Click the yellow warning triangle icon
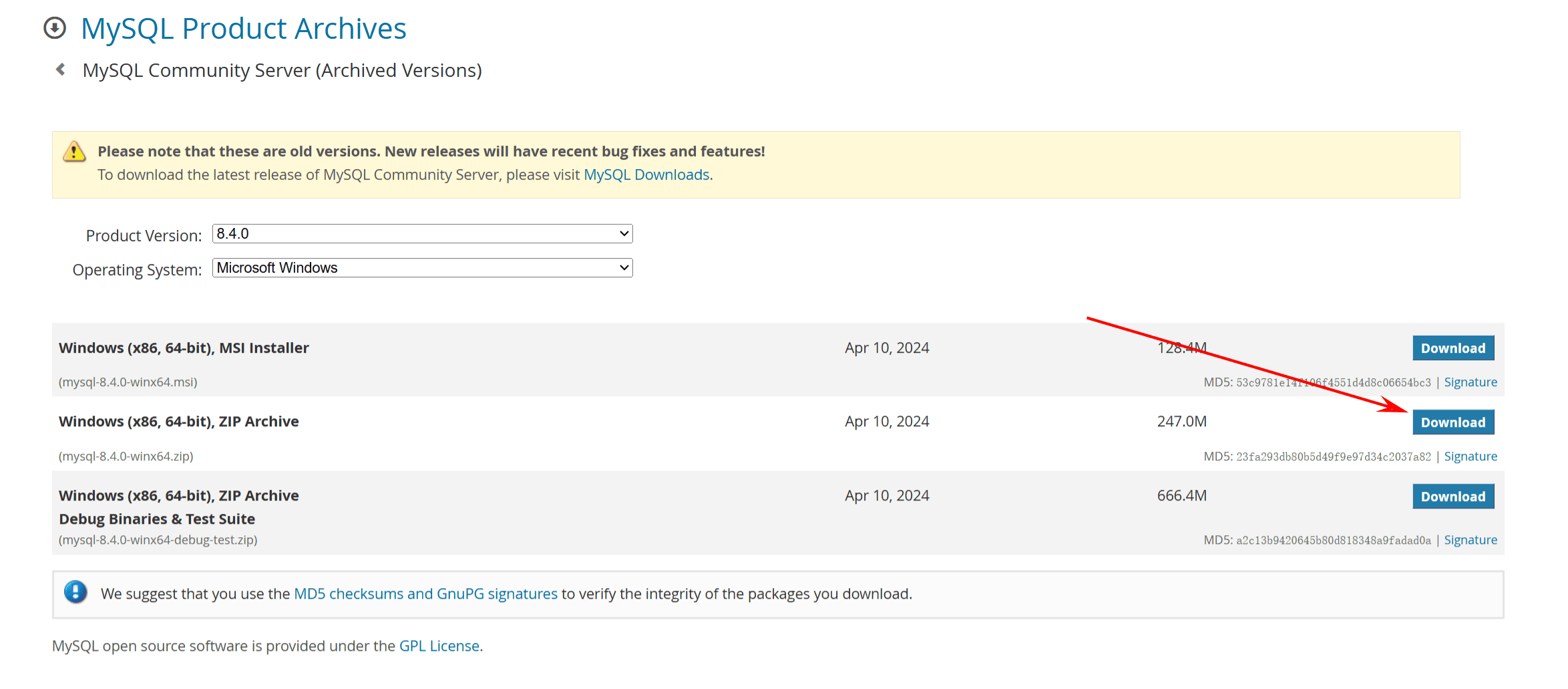The height and width of the screenshot is (689, 1568). point(74,152)
